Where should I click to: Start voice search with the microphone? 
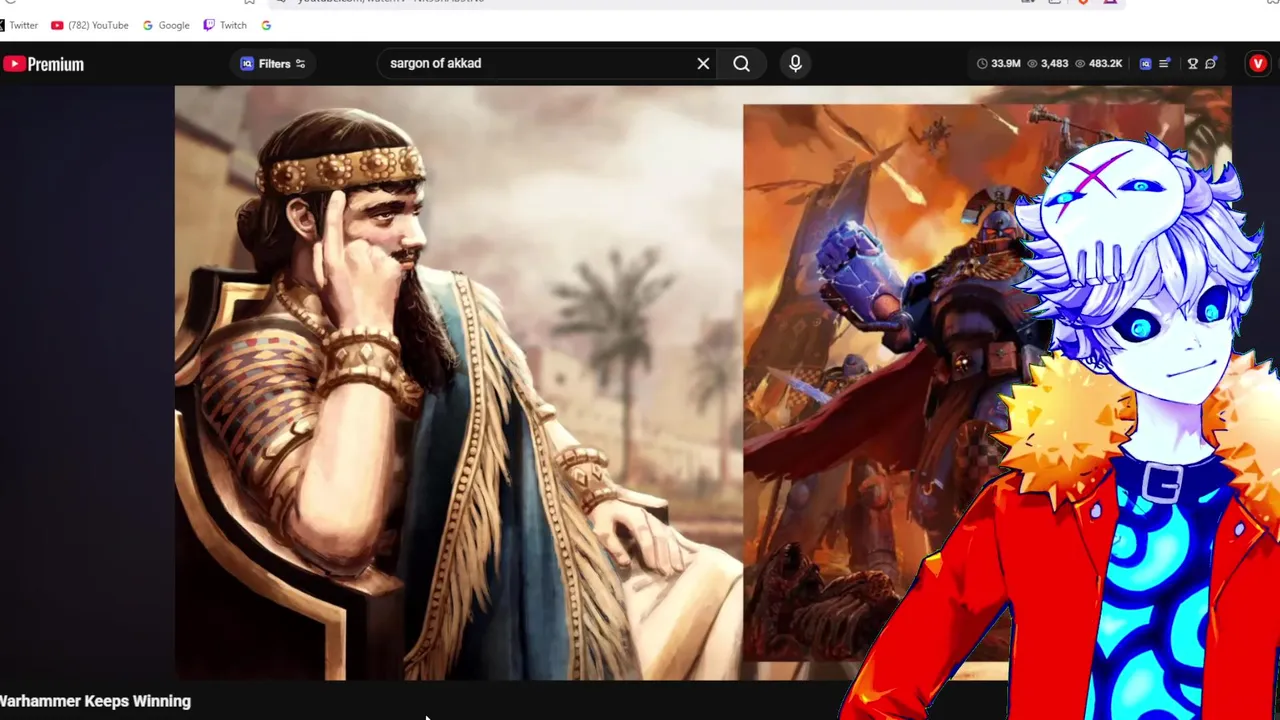coord(795,64)
